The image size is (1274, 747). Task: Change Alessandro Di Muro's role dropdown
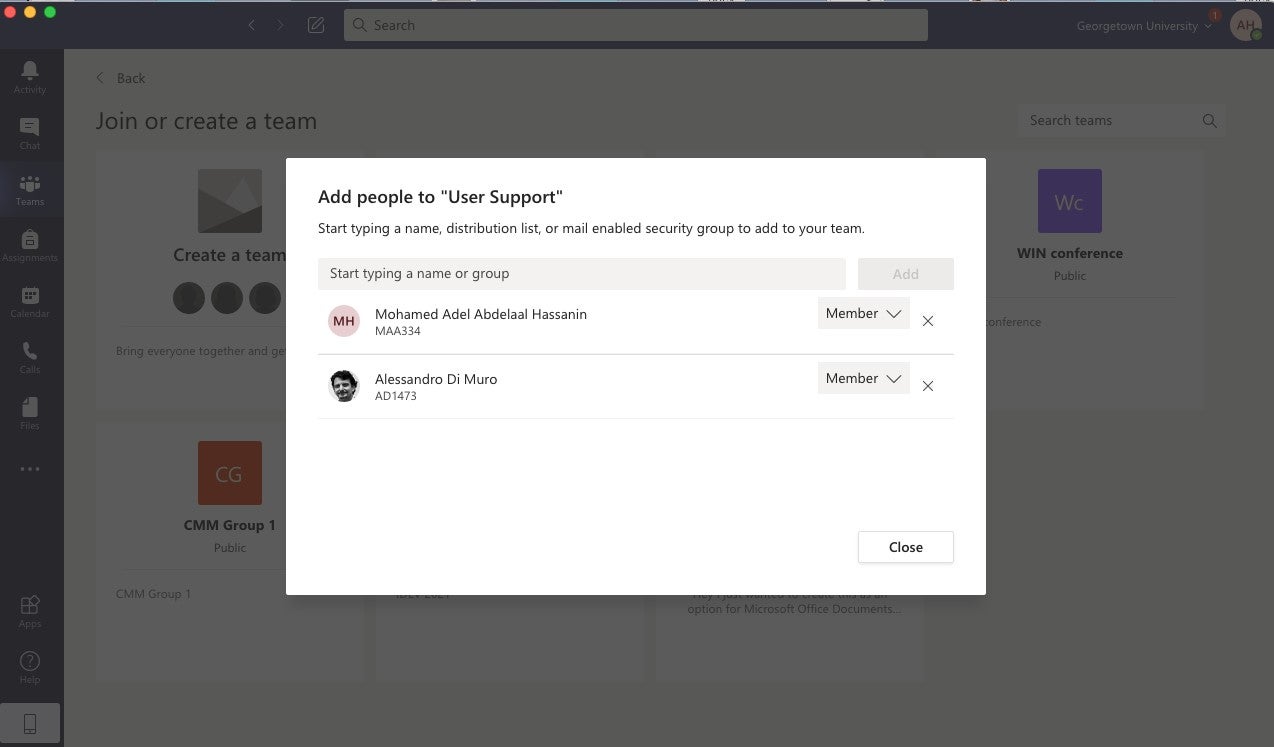pos(862,377)
